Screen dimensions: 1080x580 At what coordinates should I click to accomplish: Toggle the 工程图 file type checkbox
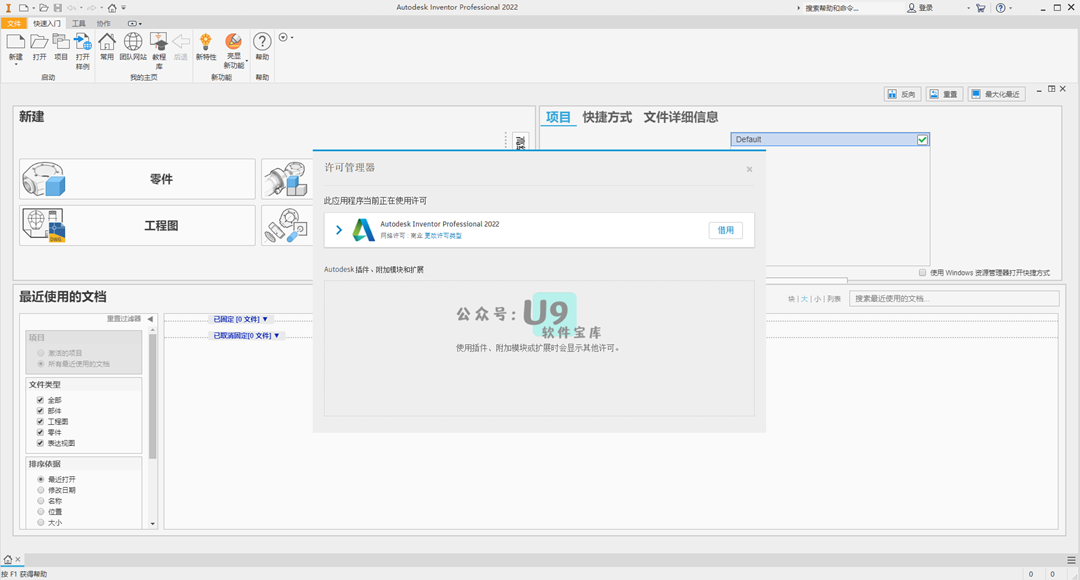tap(40, 421)
